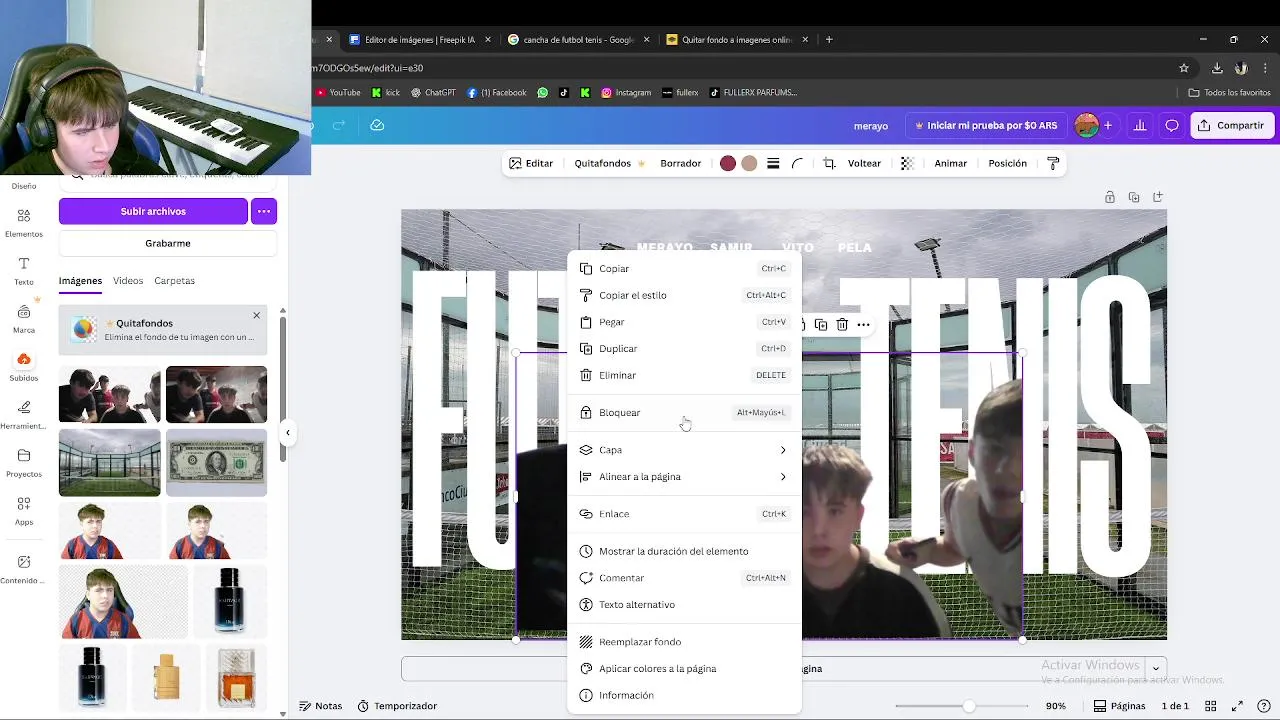Open the Marca brand panel
The width and height of the screenshot is (1280, 720).
tap(24, 318)
